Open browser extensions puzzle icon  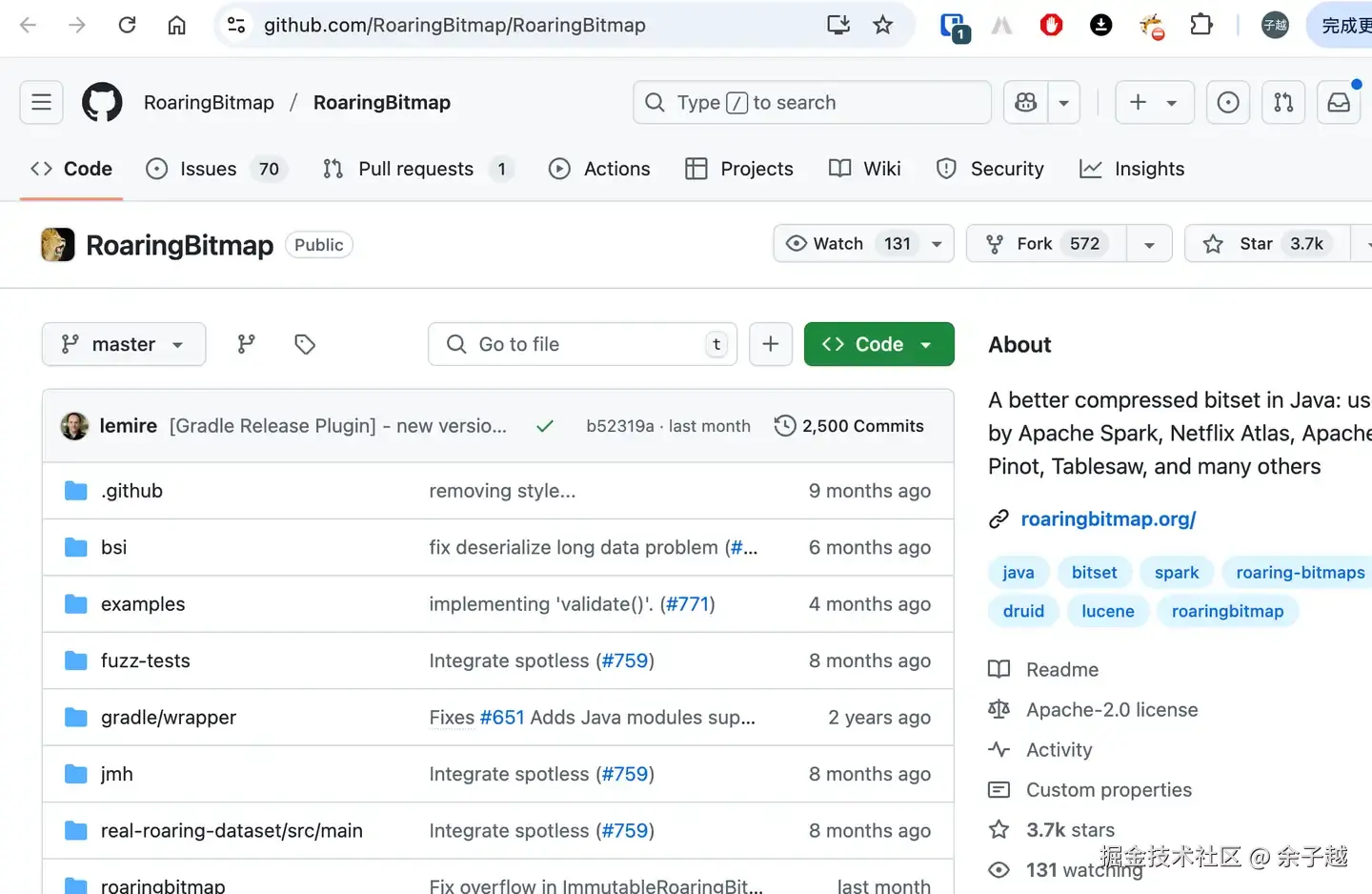coord(1201,25)
